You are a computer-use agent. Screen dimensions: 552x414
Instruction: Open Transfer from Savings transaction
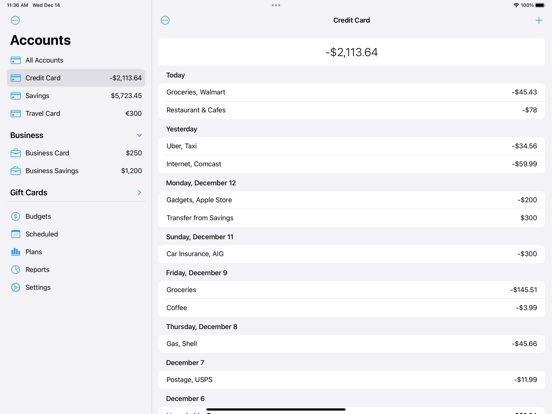click(352, 218)
